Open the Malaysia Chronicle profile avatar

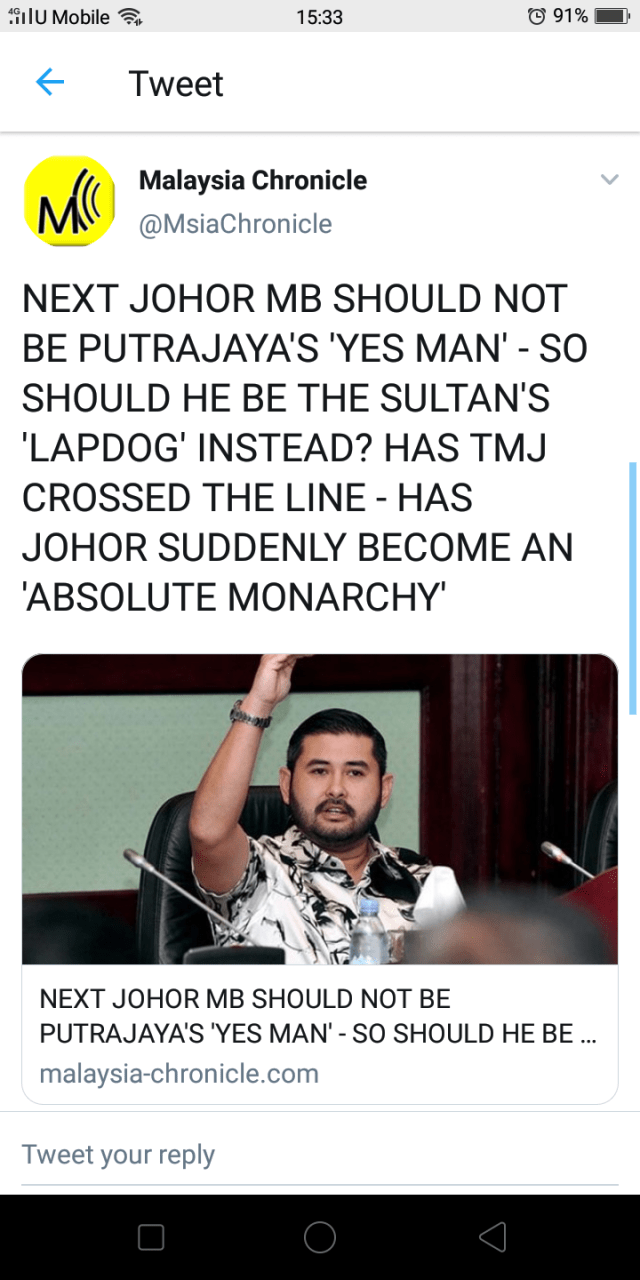[x=70, y=201]
